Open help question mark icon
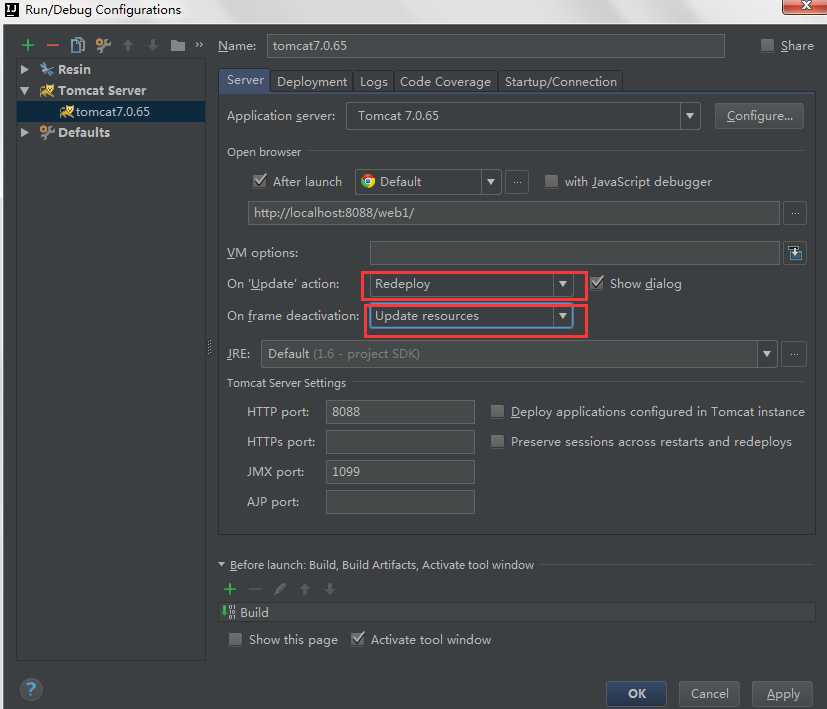Viewport: 827px width, 709px height. [31, 689]
